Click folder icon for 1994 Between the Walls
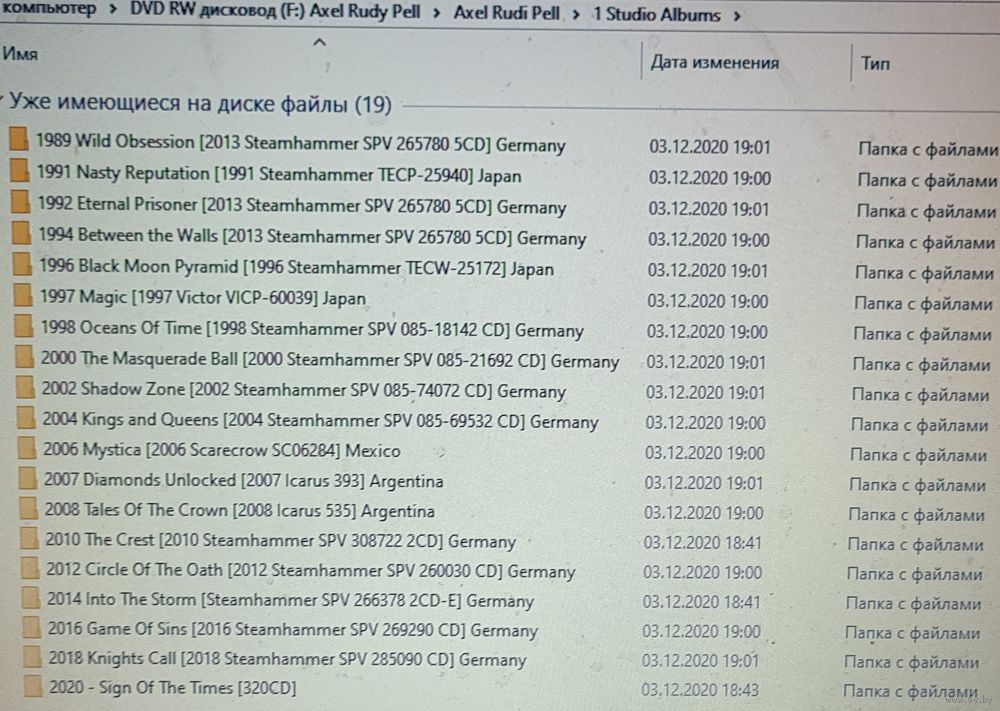1000x711 pixels. (x=21, y=232)
